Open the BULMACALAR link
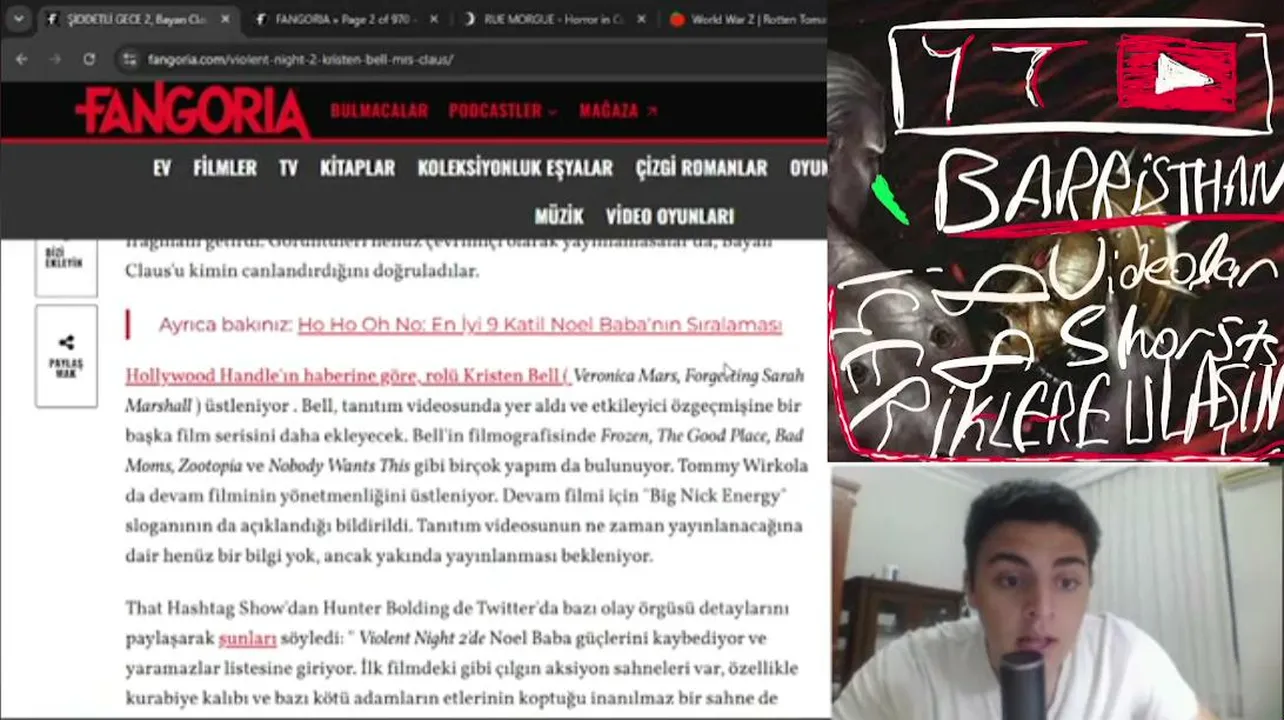 379,111
